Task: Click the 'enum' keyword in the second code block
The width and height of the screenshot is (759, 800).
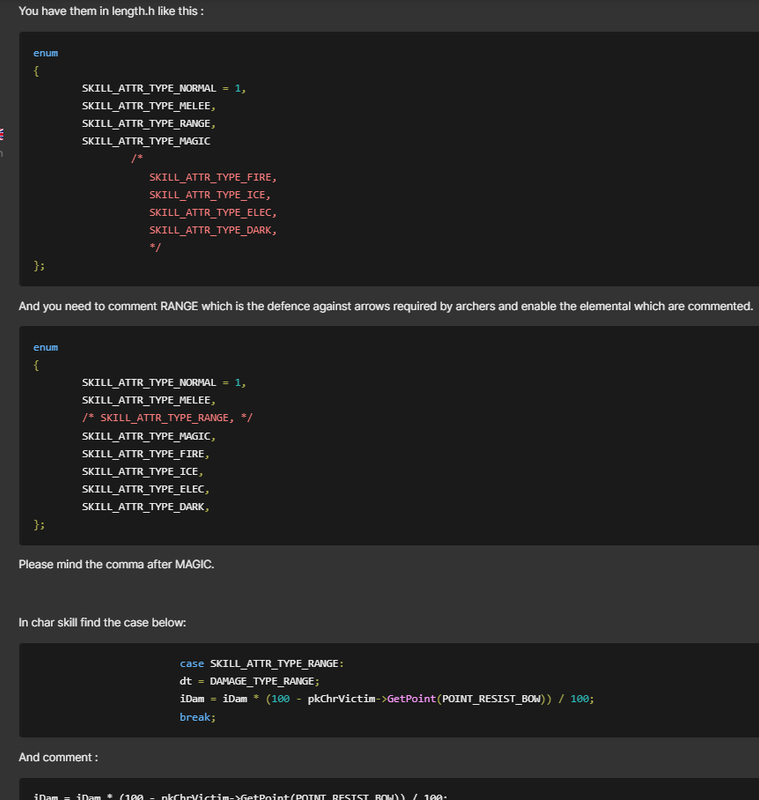Action: click(45, 347)
